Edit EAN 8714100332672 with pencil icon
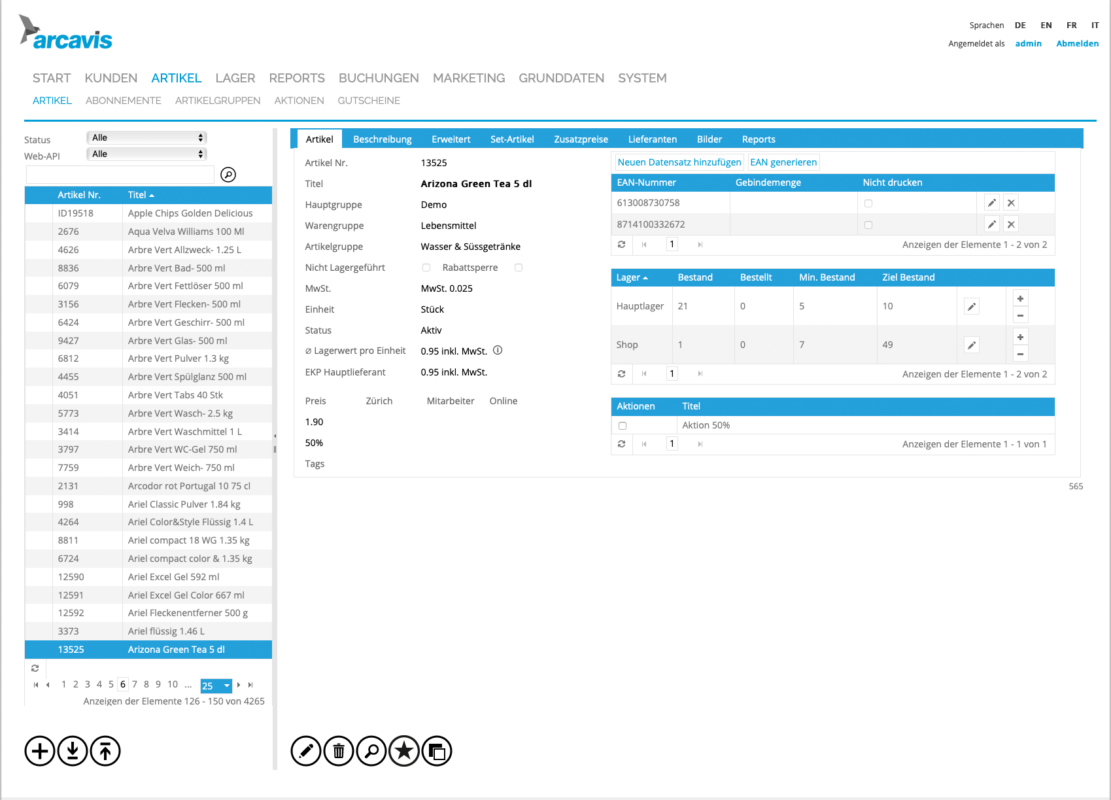 pyautogui.click(x=991, y=225)
